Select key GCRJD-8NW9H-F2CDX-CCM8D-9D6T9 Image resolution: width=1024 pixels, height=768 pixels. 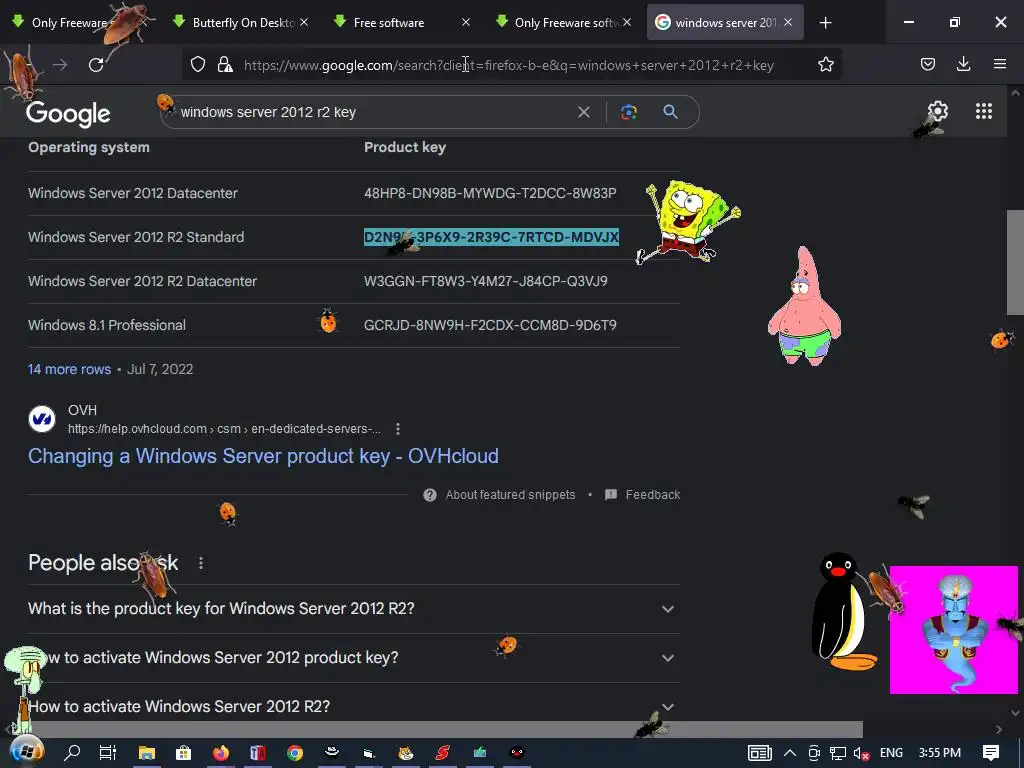tap(490, 325)
